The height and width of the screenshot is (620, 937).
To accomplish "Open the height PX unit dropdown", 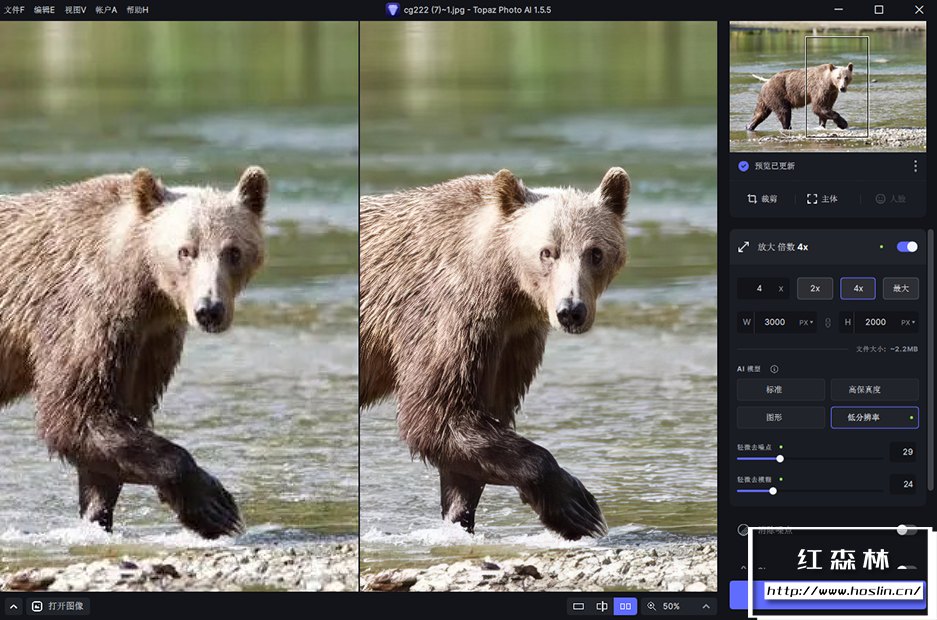I will (906, 323).
